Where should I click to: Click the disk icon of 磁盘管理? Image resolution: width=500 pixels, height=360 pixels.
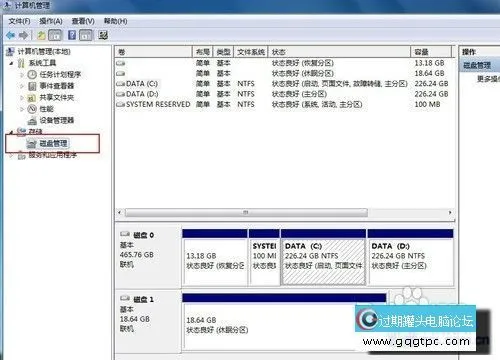pyautogui.click(x=32, y=144)
